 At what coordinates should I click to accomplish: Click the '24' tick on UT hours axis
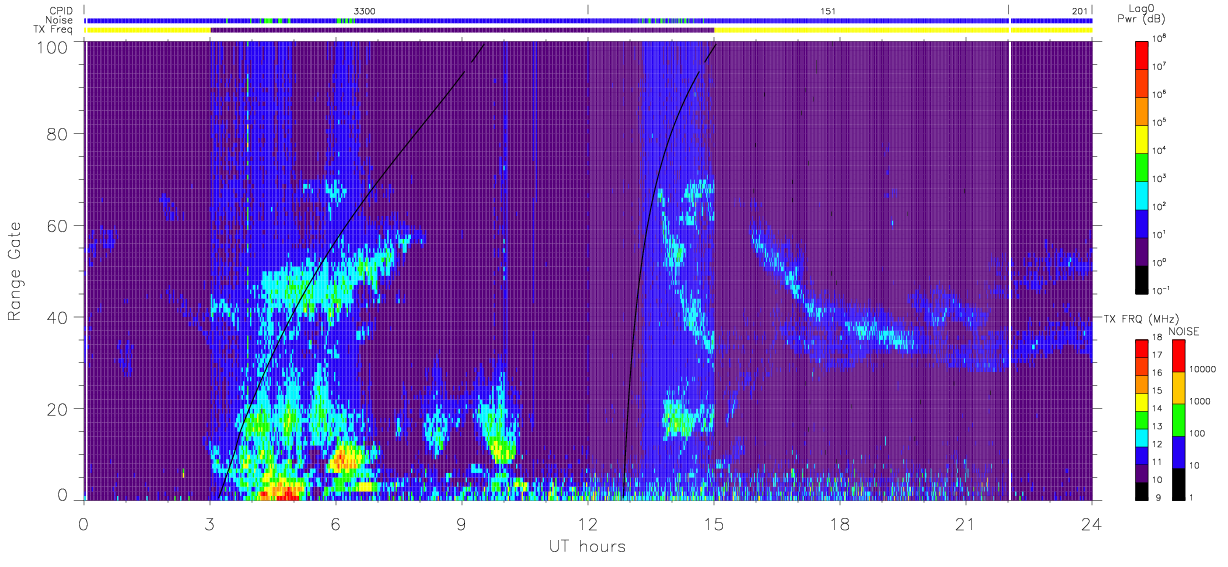1092,524
